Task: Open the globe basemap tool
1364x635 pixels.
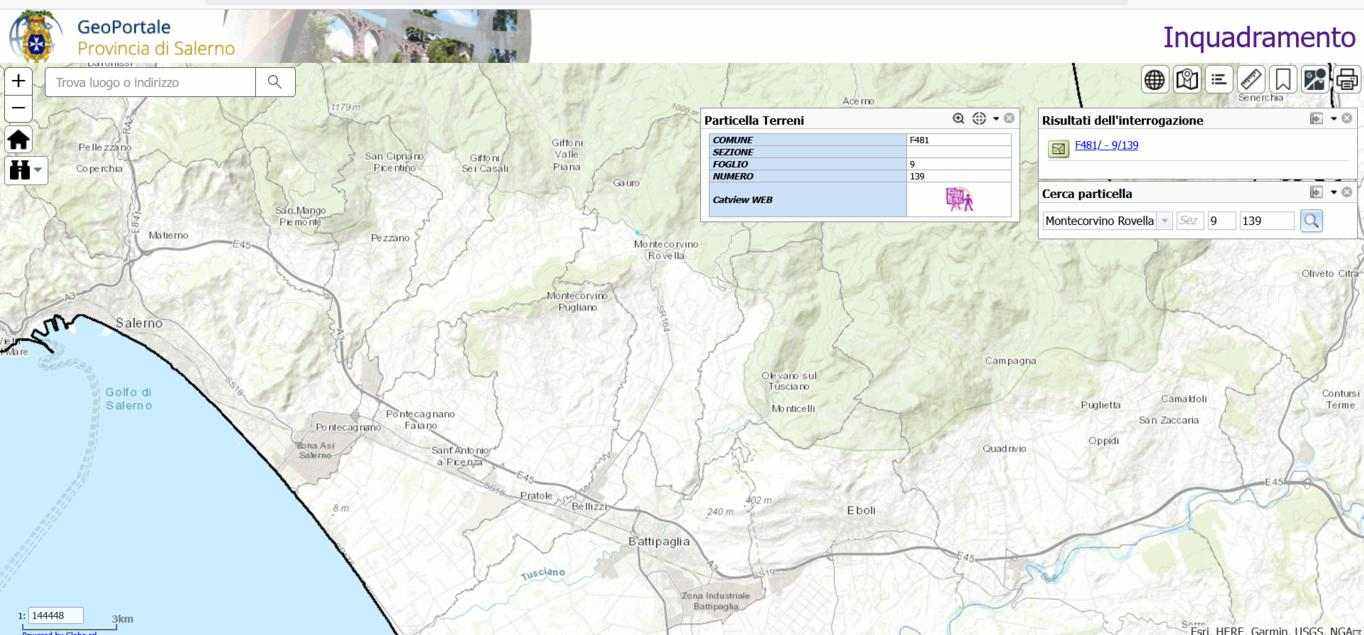Action: tap(1154, 80)
